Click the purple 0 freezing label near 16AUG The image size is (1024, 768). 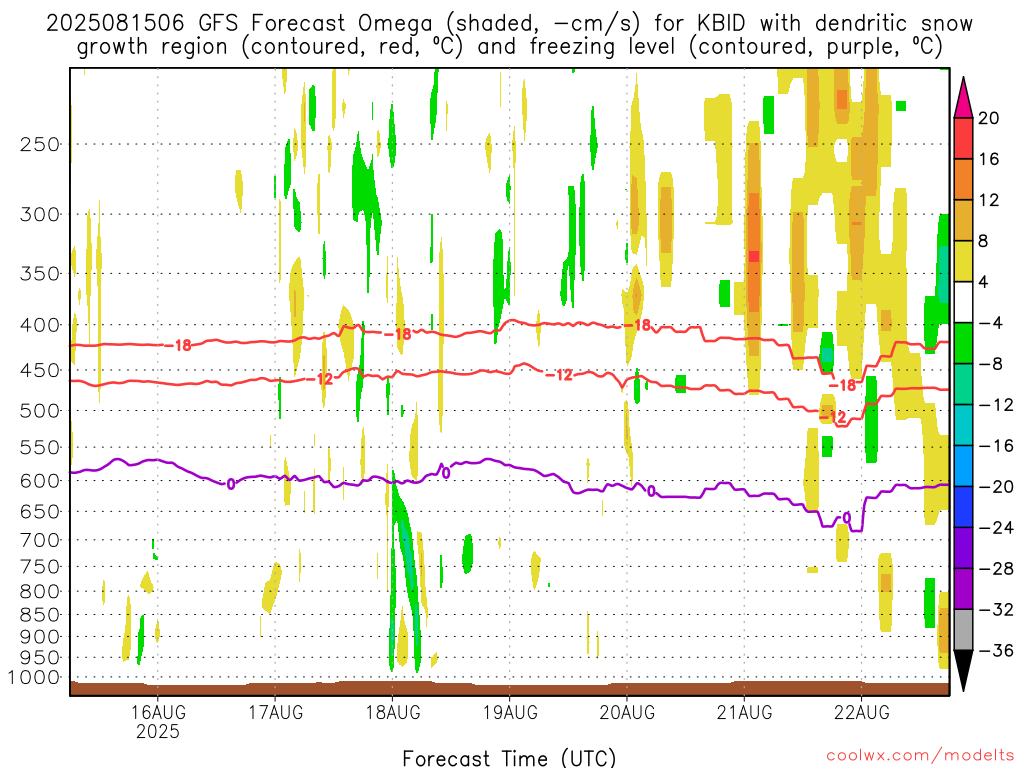231,484
